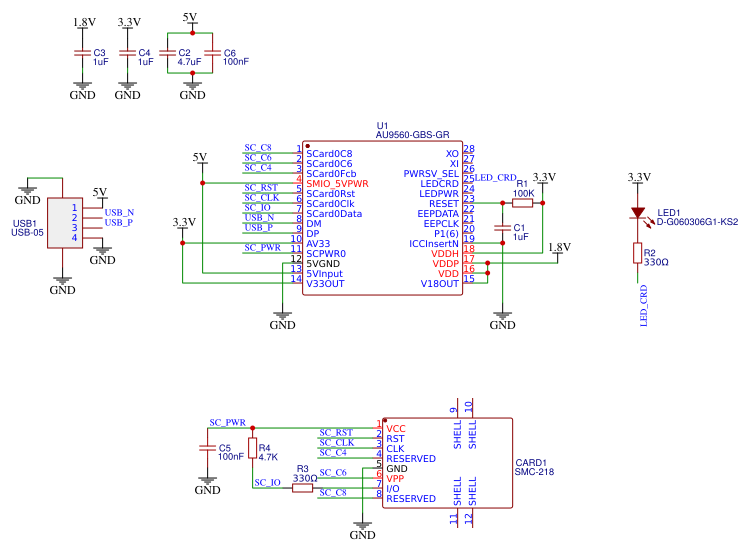Click the VDDH pin name
Image resolution: width=749 pixels, height=552 pixels.
pyautogui.click(x=445, y=254)
